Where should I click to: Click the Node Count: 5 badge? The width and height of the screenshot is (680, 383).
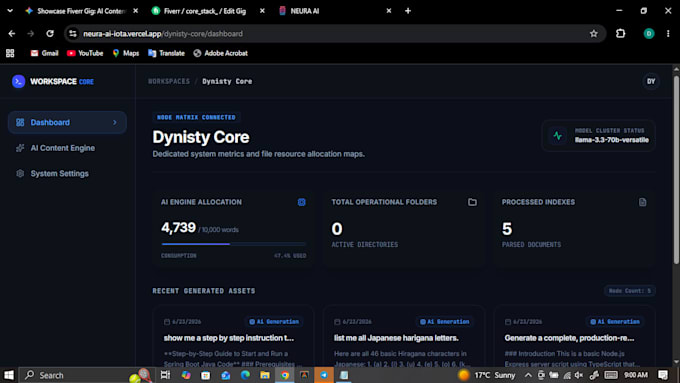pos(630,291)
